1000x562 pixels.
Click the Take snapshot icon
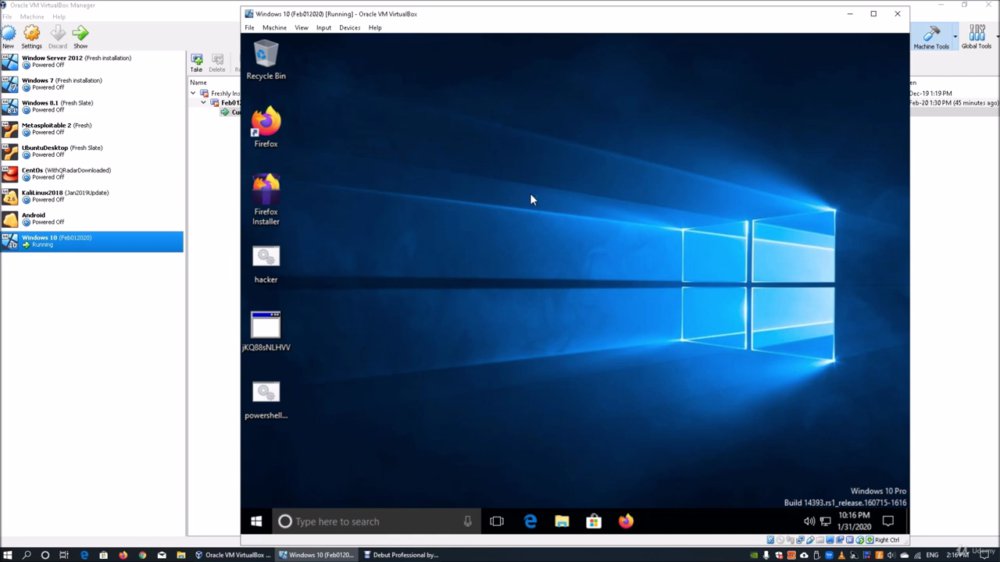196,63
